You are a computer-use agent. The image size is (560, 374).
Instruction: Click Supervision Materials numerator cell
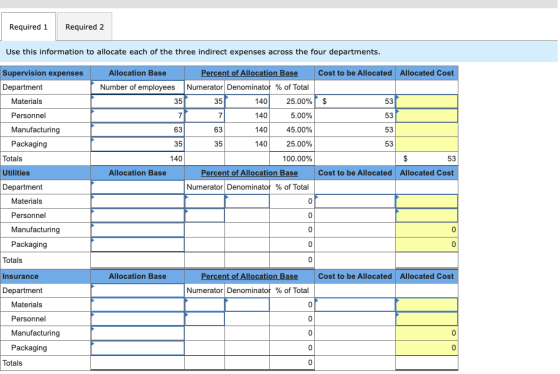[x=205, y=101]
